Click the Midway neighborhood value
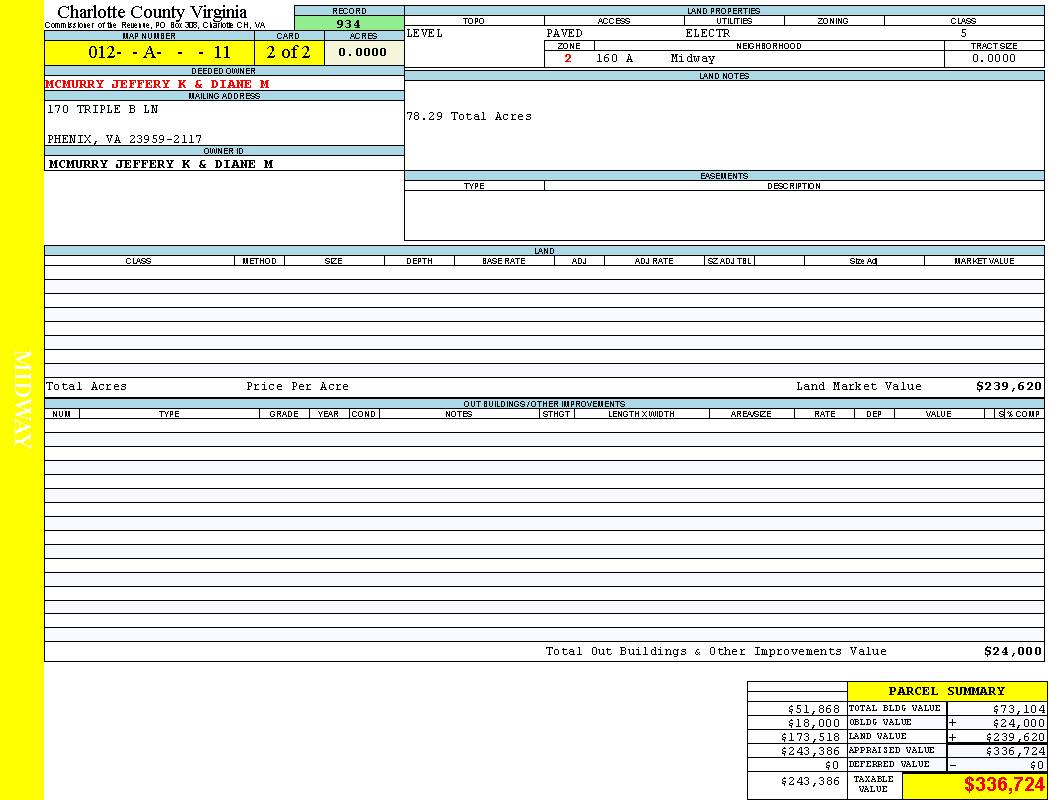This screenshot has height=800, width=1050. tap(693, 58)
